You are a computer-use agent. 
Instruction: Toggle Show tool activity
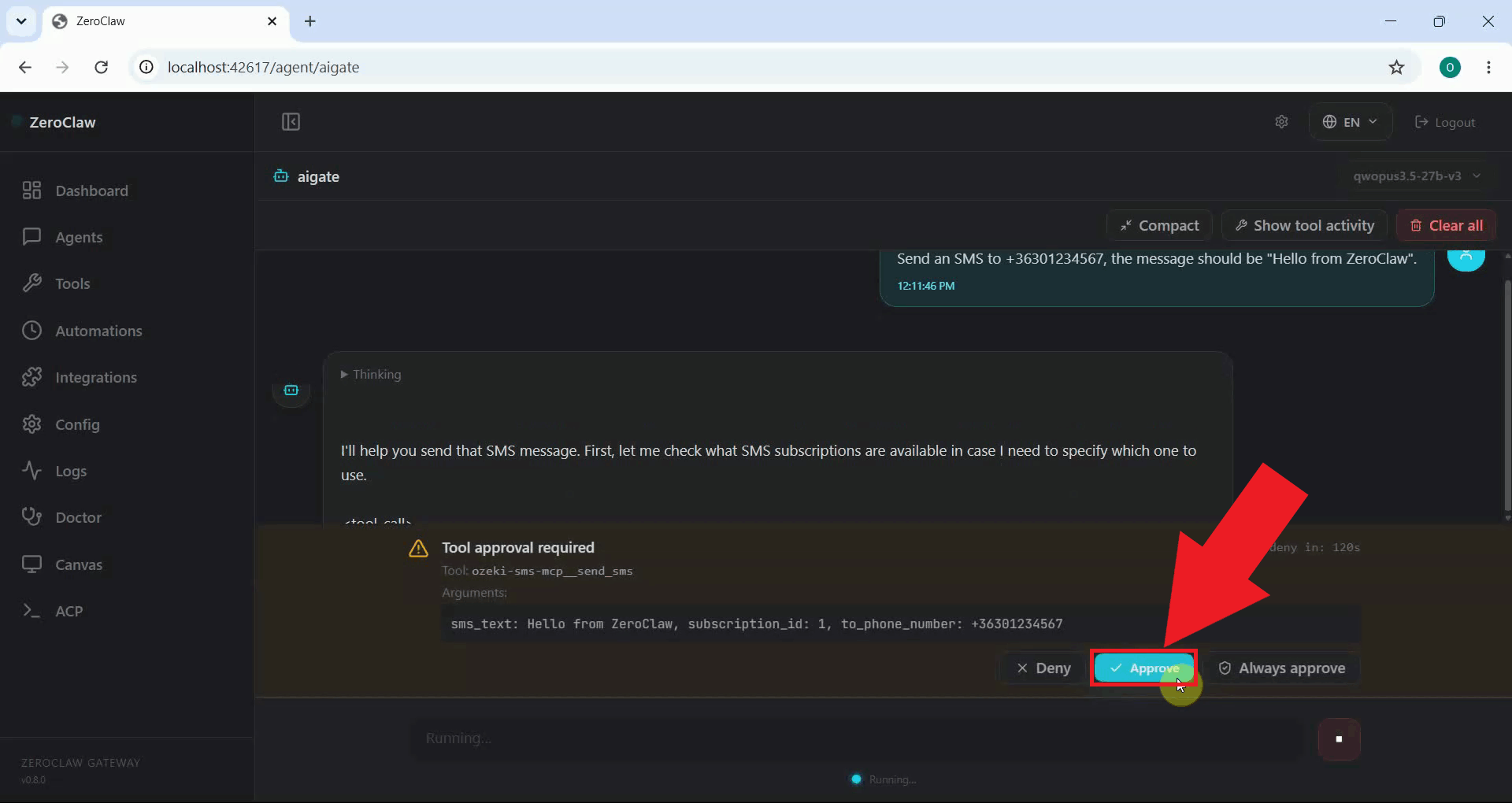pos(1305,226)
